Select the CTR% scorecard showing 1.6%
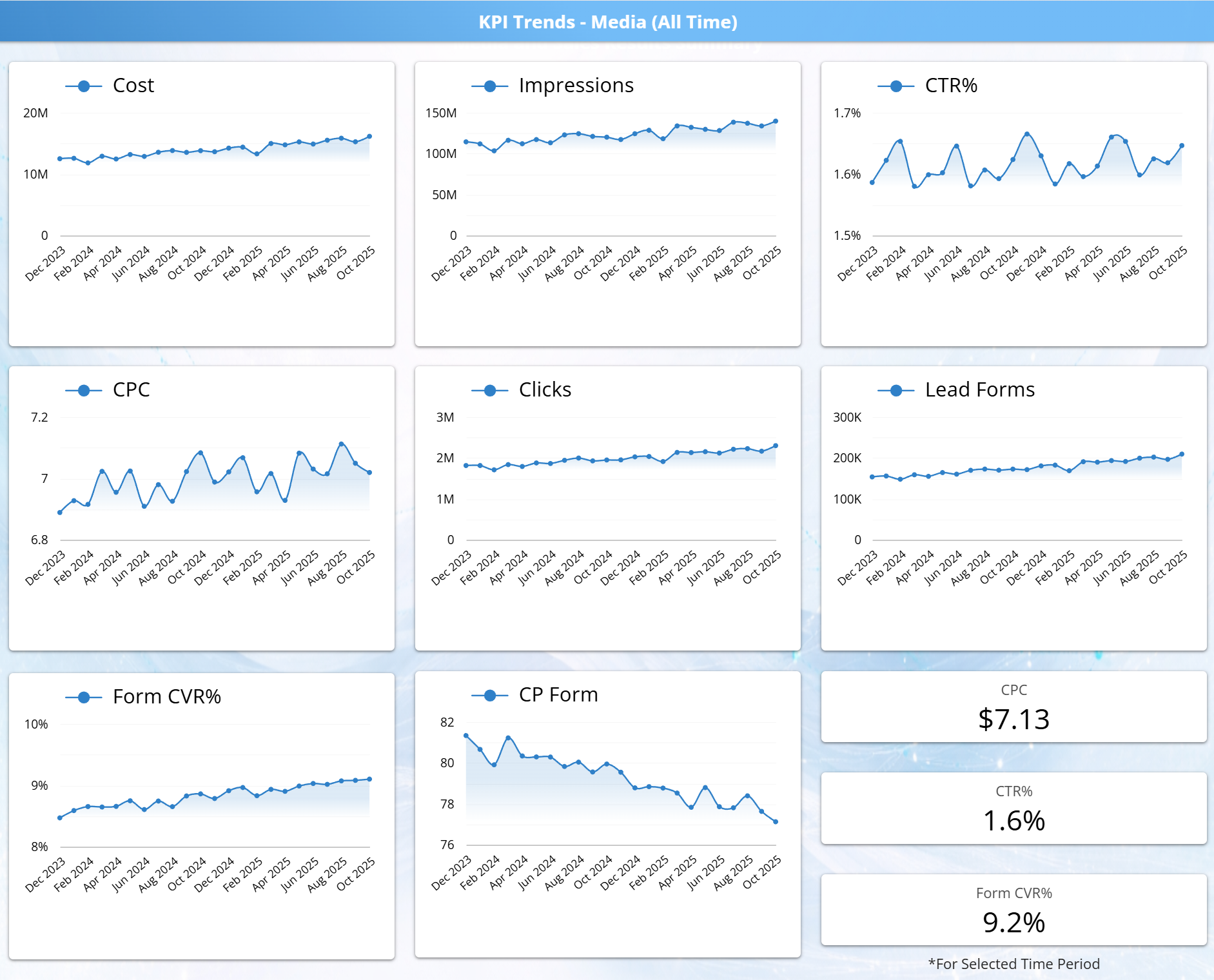1214x980 pixels. 1013,808
